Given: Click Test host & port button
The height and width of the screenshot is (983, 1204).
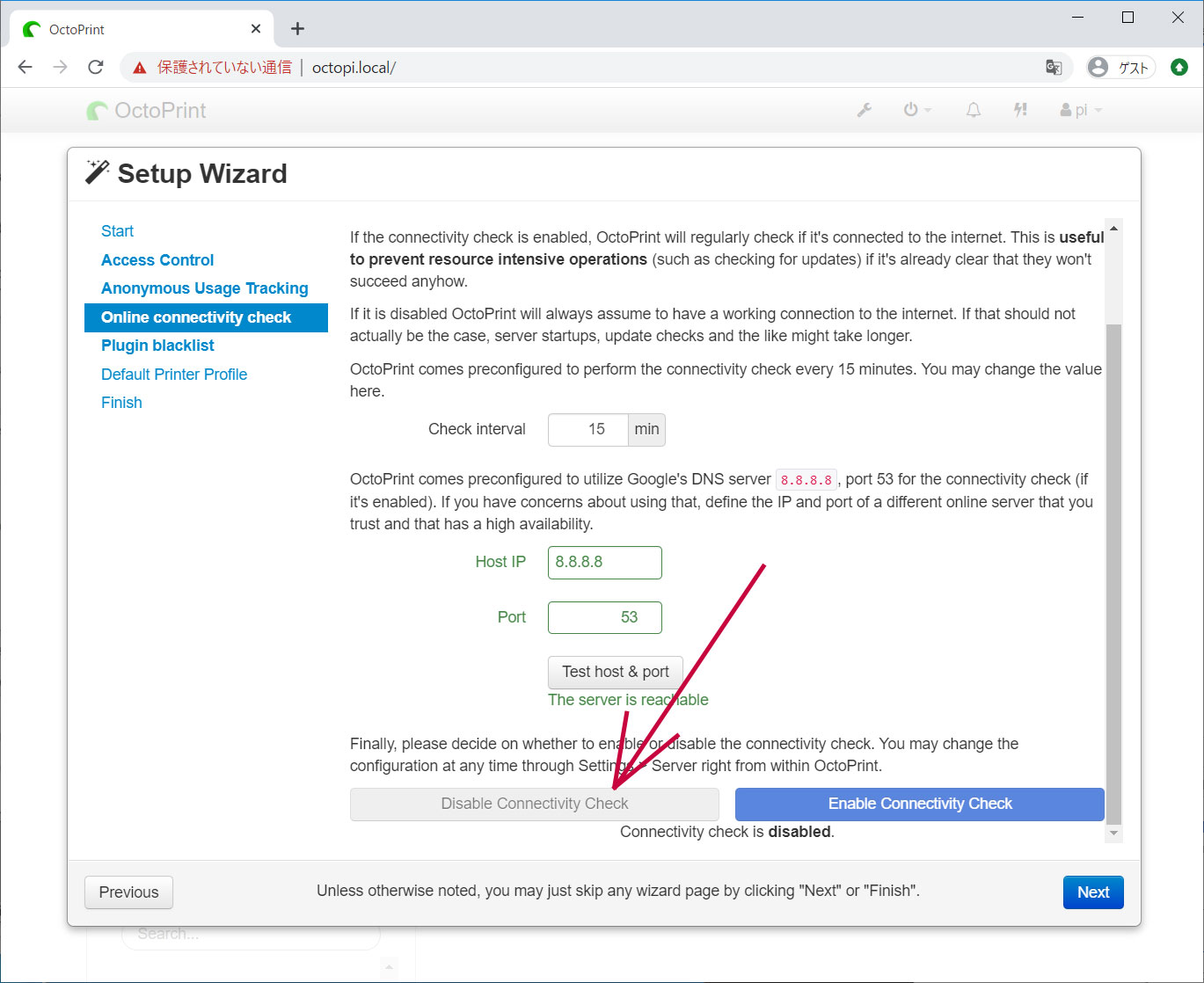Looking at the screenshot, I should pos(616,673).
